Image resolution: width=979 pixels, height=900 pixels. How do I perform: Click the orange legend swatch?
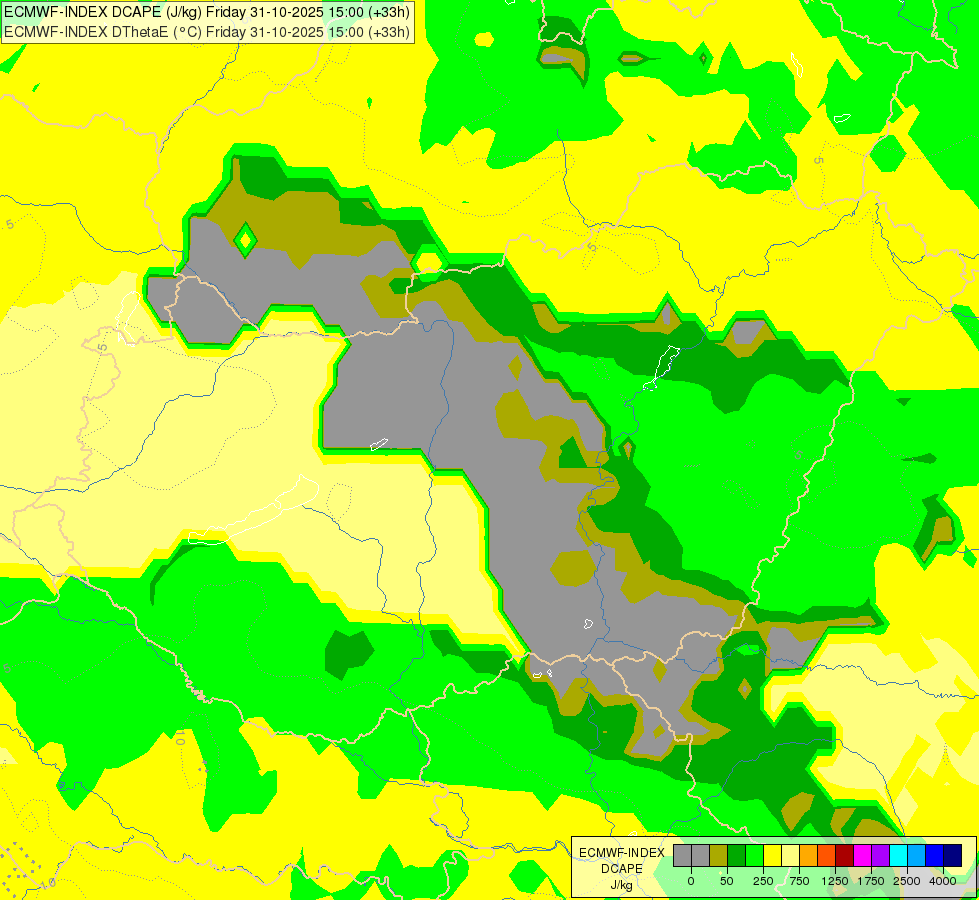click(x=809, y=855)
